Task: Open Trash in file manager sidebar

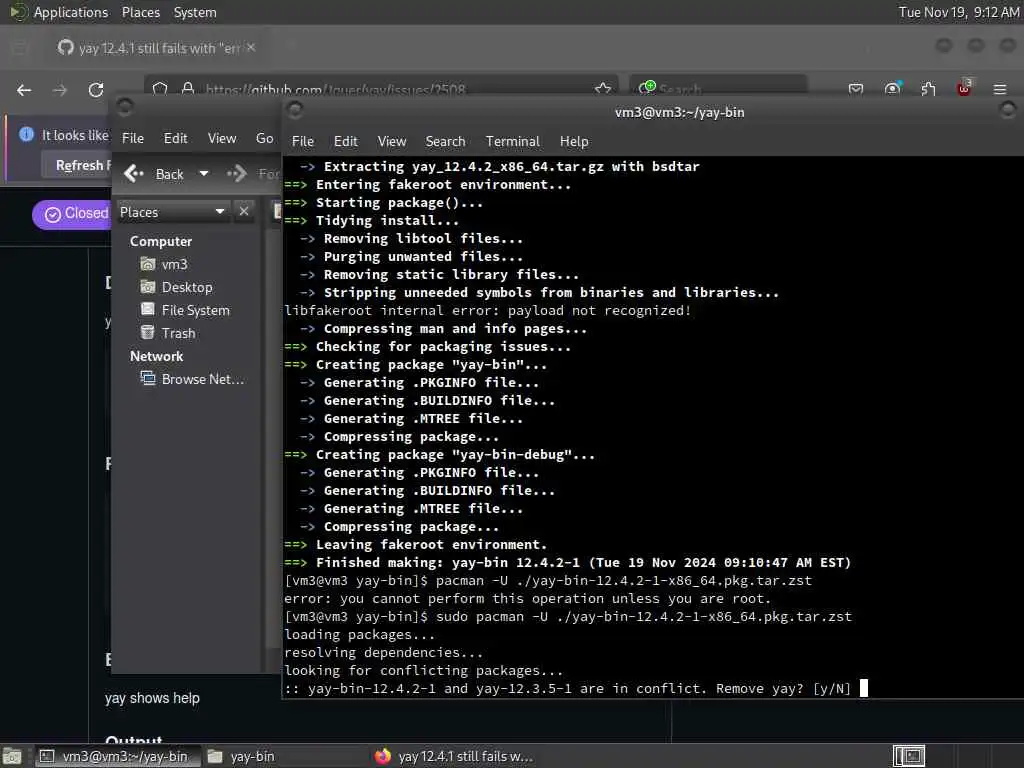Action: coord(168,332)
